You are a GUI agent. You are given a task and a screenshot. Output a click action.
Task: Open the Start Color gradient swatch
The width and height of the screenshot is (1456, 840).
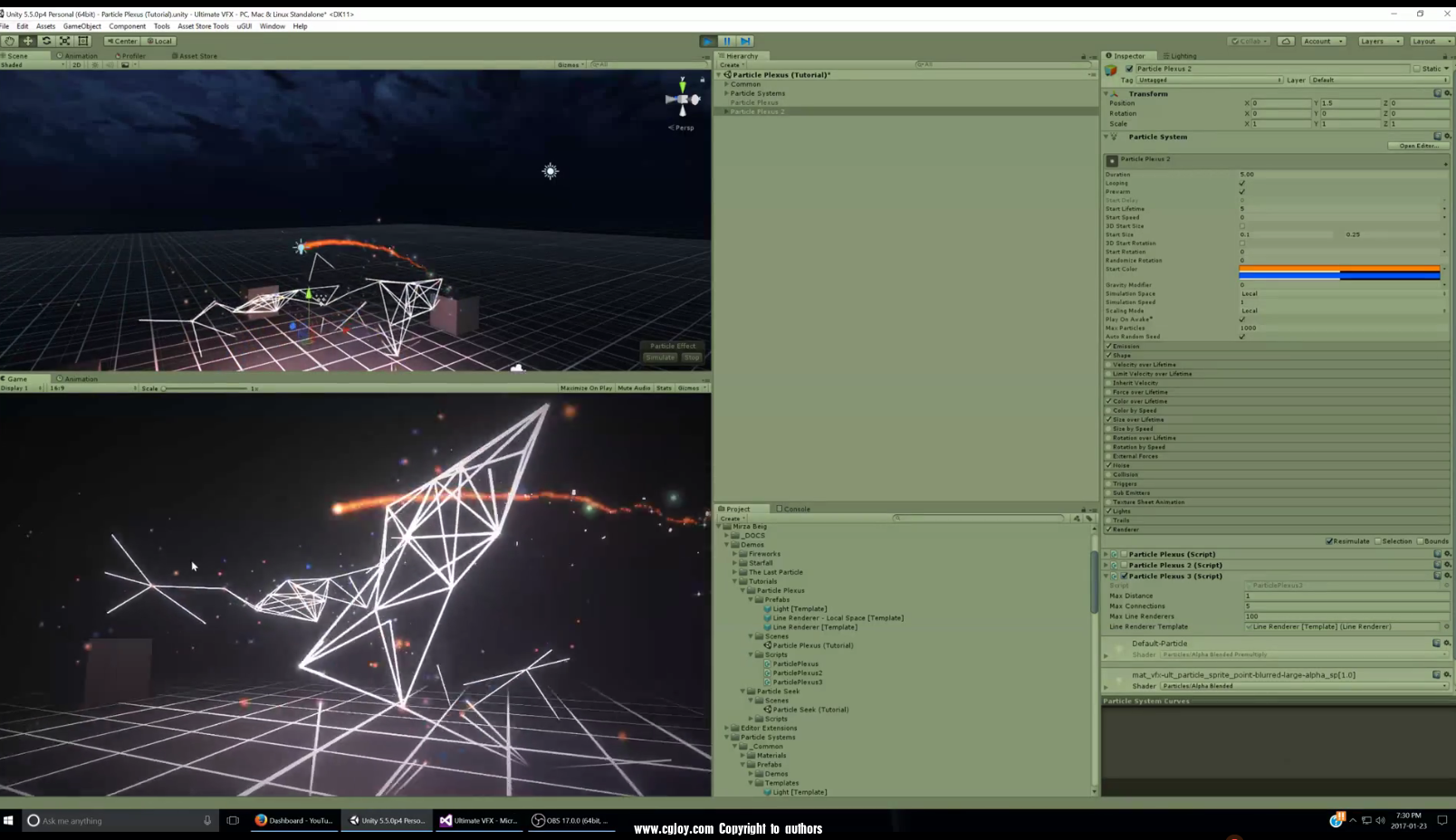pos(1339,272)
